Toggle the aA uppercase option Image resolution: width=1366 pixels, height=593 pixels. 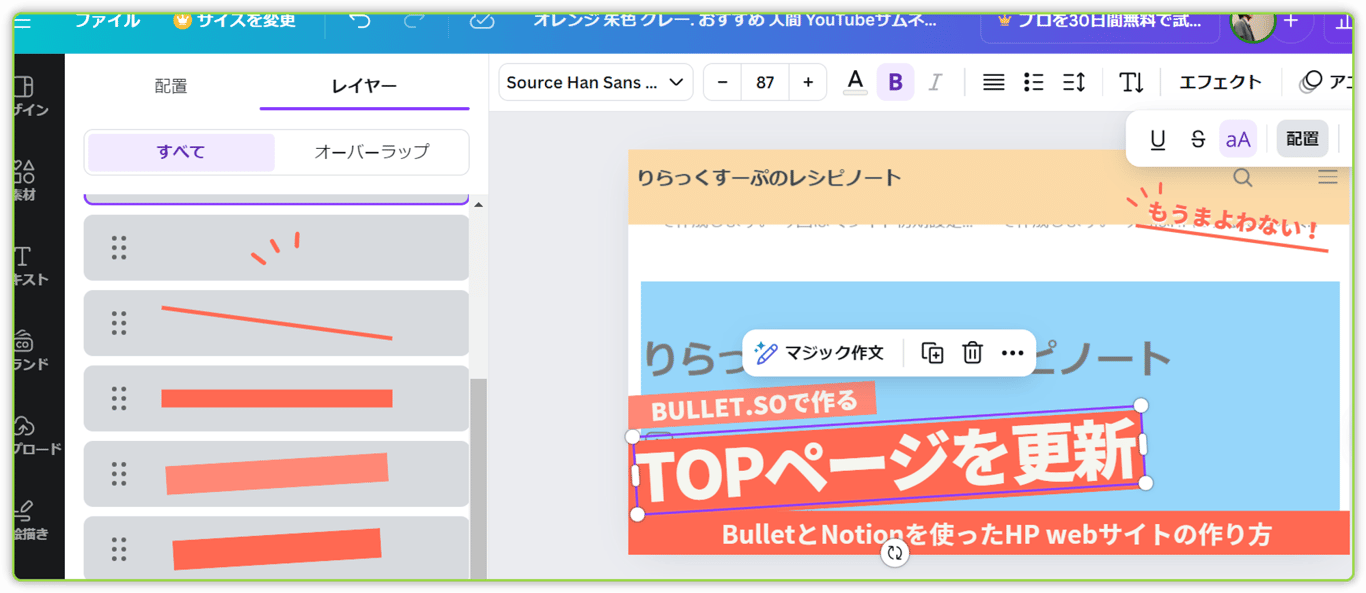click(1238, 139)
